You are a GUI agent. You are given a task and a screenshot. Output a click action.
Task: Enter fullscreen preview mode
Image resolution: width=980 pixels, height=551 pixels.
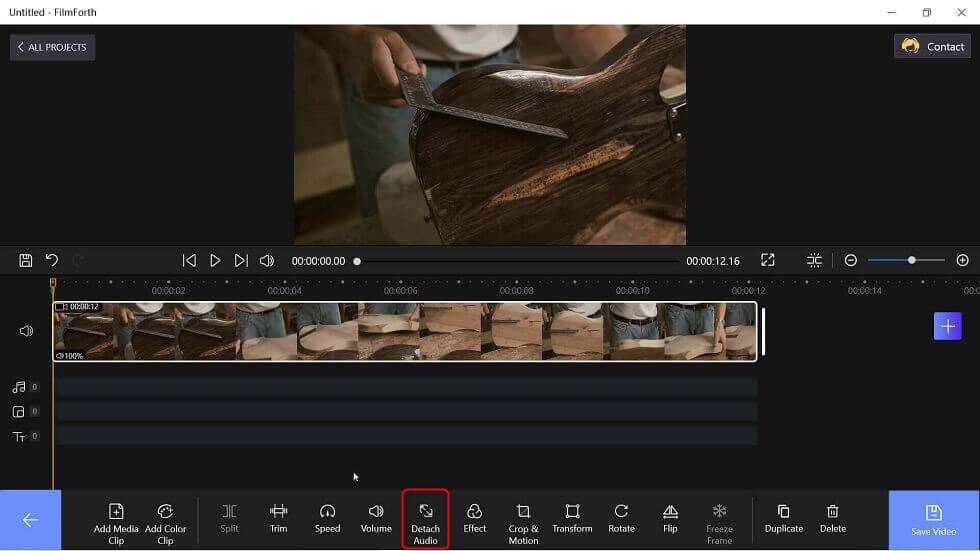pos(768,261)
